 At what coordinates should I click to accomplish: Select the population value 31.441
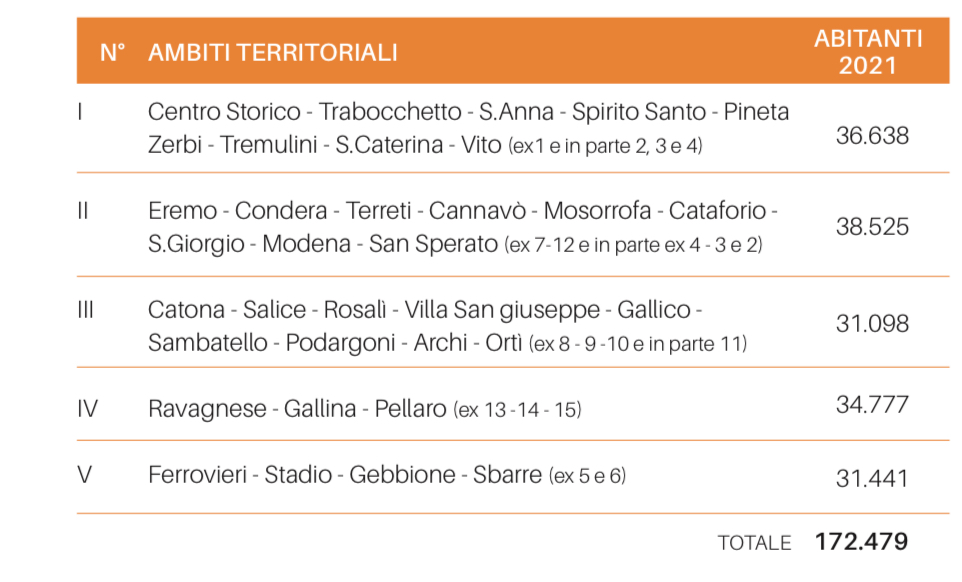(872, 478)
